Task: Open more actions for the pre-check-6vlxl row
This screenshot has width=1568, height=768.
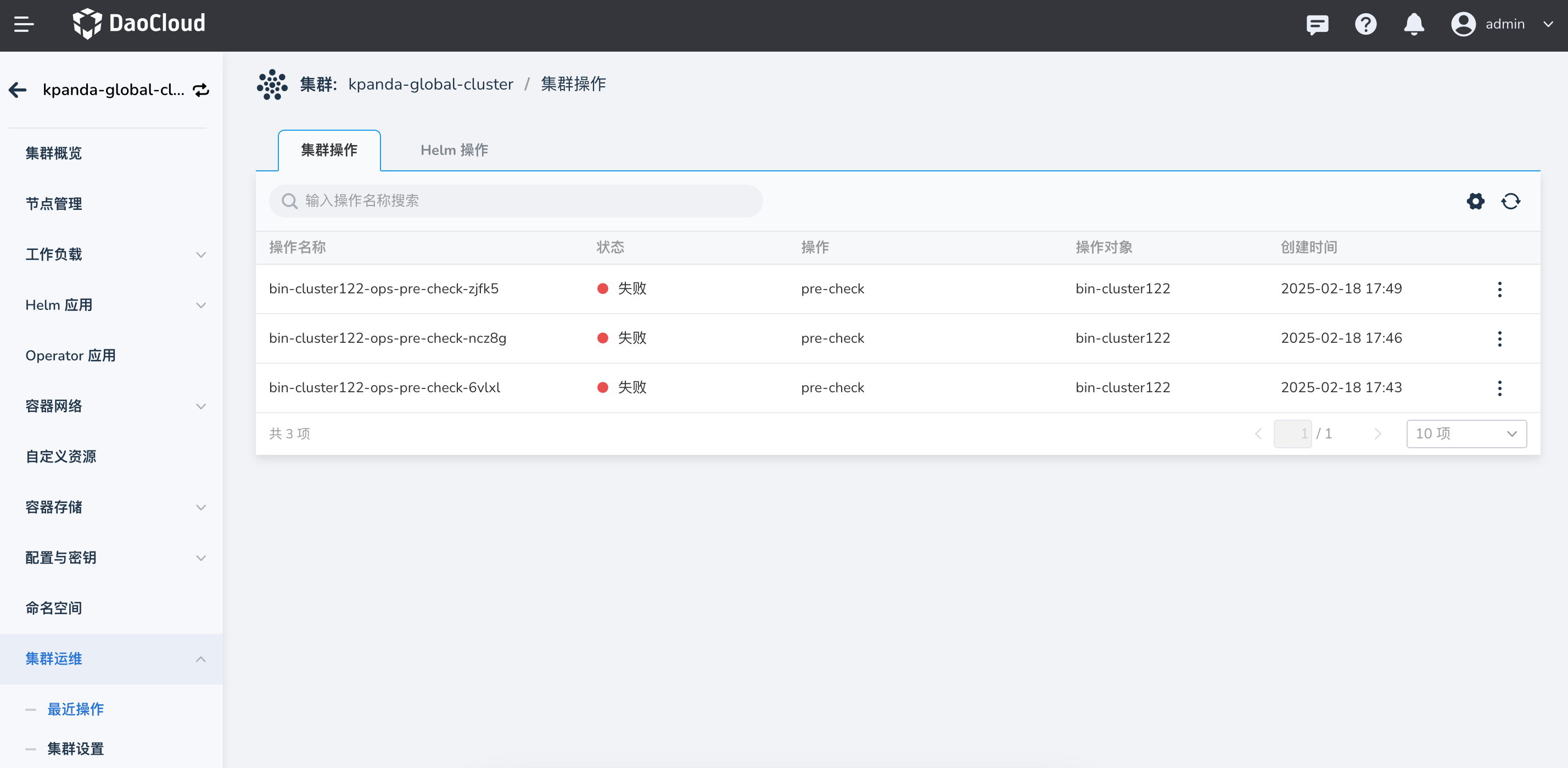Action: click(x=1499, y=388)
